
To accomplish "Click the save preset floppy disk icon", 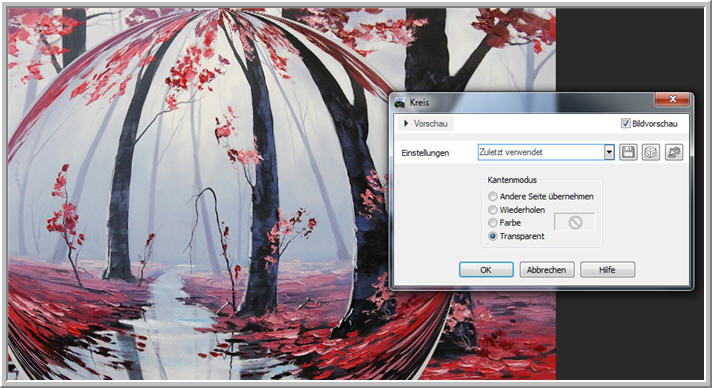I will pos(628,152).
